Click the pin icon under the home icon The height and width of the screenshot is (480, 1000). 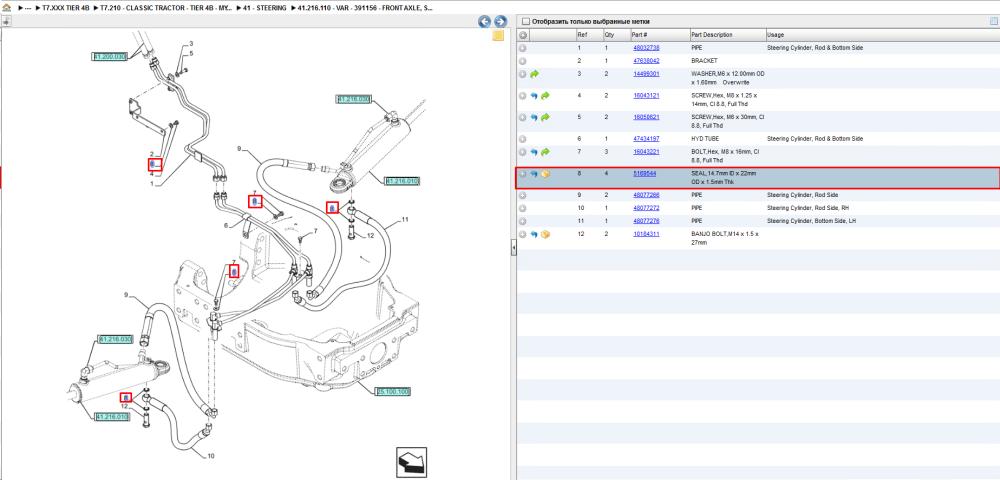pyautogui.click(x=6, y=22)
